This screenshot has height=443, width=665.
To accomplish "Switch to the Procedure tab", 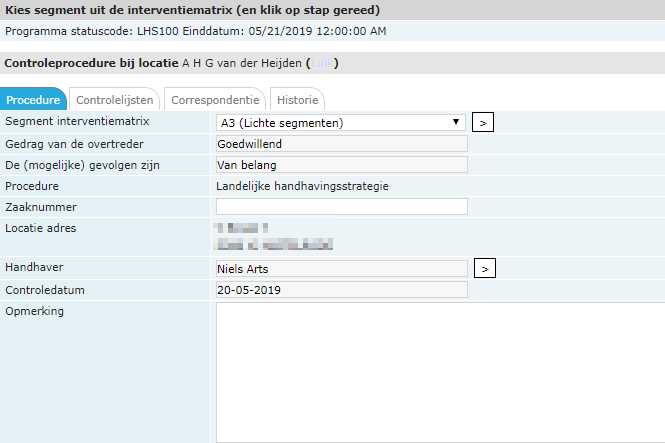I will (x=33, y=100).
